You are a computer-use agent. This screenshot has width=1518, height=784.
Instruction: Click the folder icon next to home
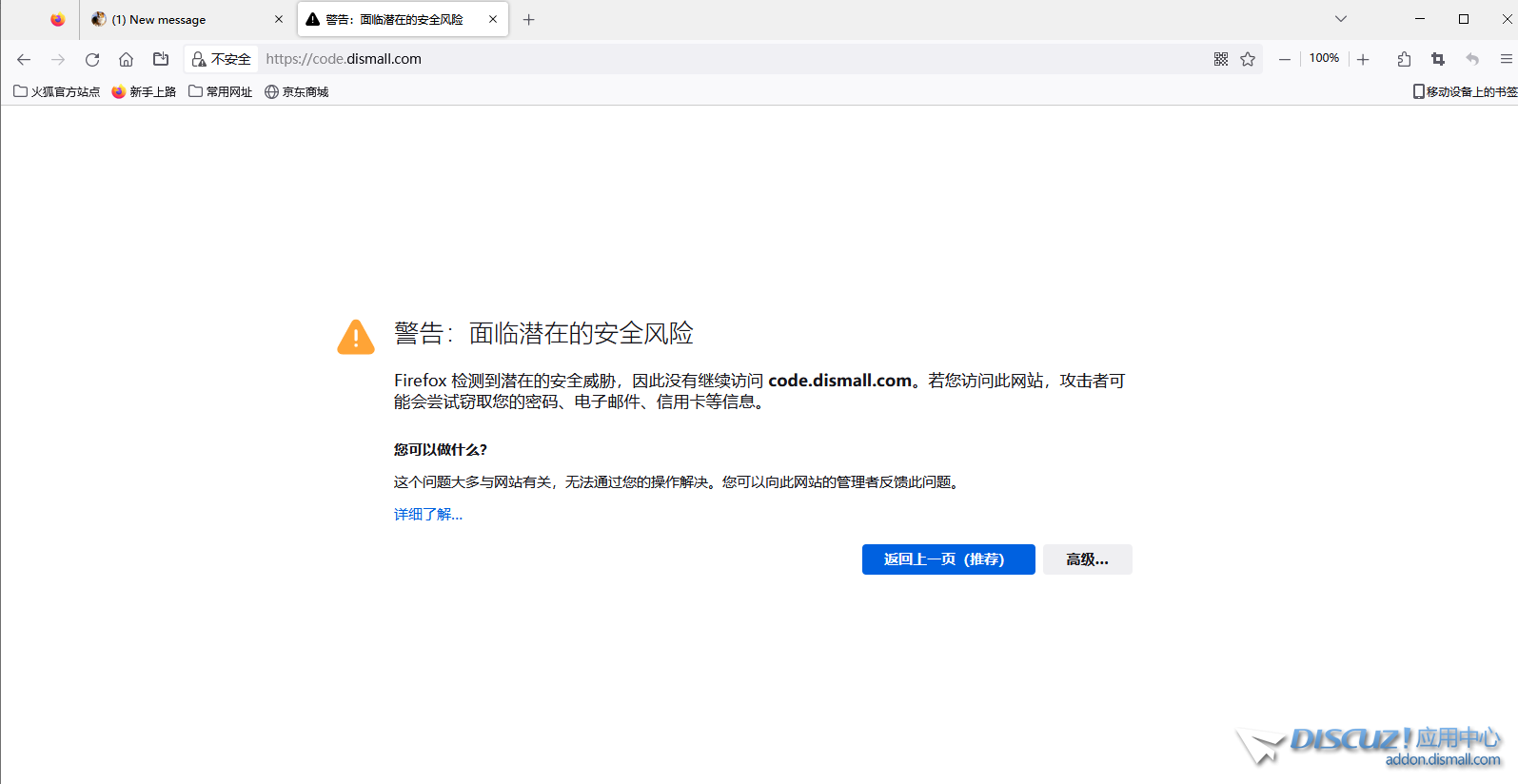pyautogui.click(x=161, y=59)
